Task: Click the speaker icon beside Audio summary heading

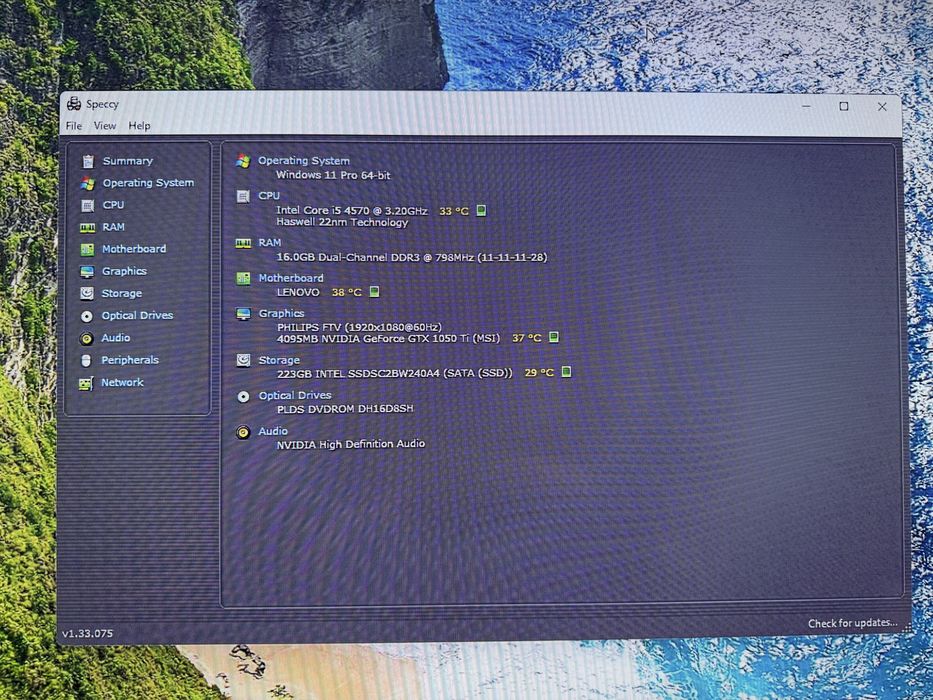Action: click(243, 432)
